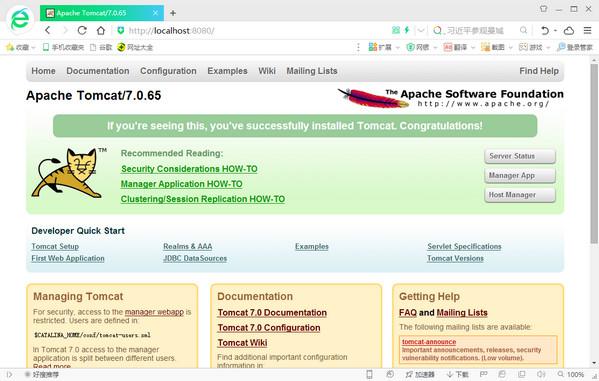Screen dimensions: 599x381
Task: Click the 加速器 accelerator in status bar
Action: 420,375
